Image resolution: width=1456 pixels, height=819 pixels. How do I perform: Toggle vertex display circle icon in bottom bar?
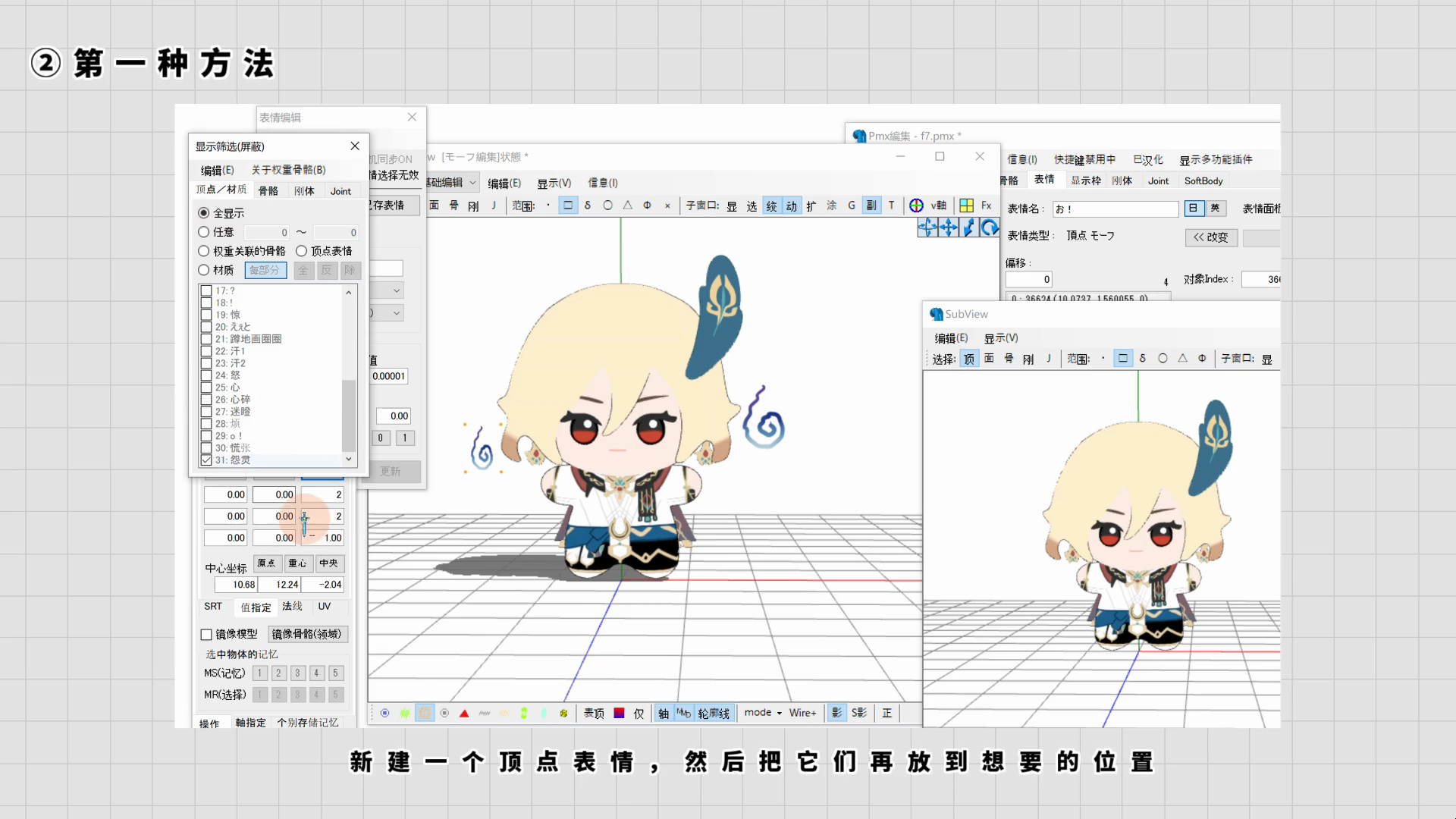(x=384, y=713)
